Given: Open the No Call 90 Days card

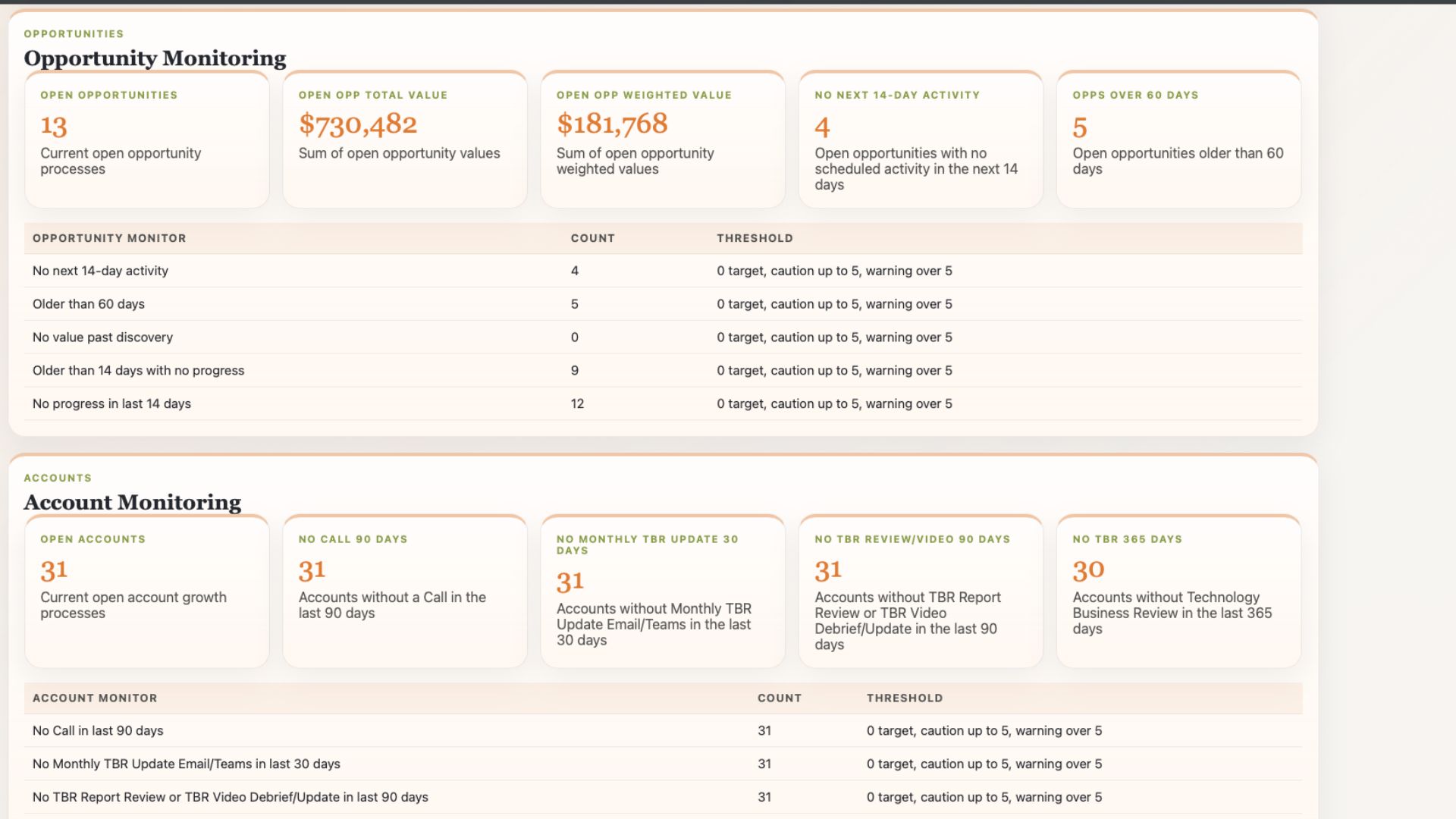Looking at the screenshot, I should 405,591.
